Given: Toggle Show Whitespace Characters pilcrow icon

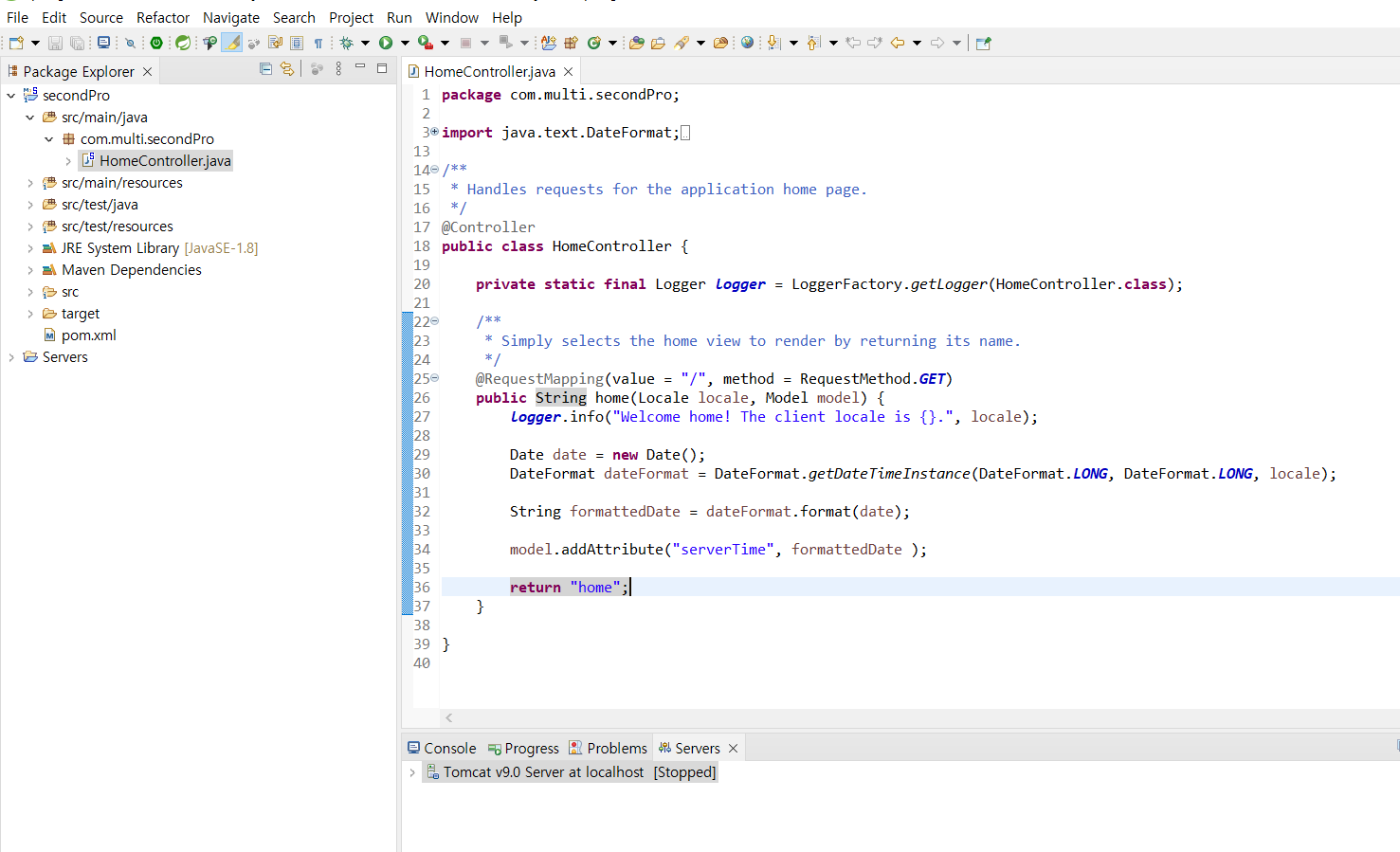Looking at the screenshot, I should [x=318, y=43].
